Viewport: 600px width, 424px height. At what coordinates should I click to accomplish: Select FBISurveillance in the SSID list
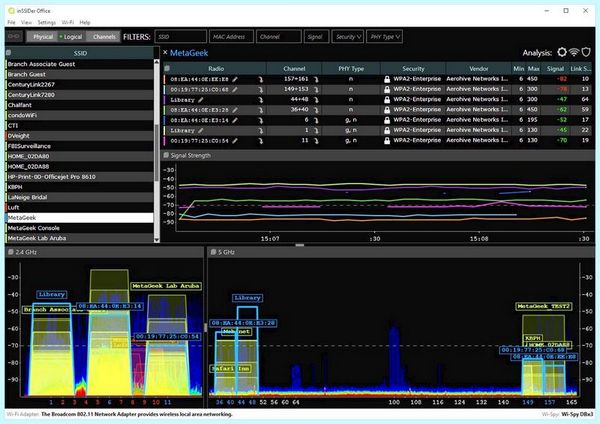click(80, 146)
